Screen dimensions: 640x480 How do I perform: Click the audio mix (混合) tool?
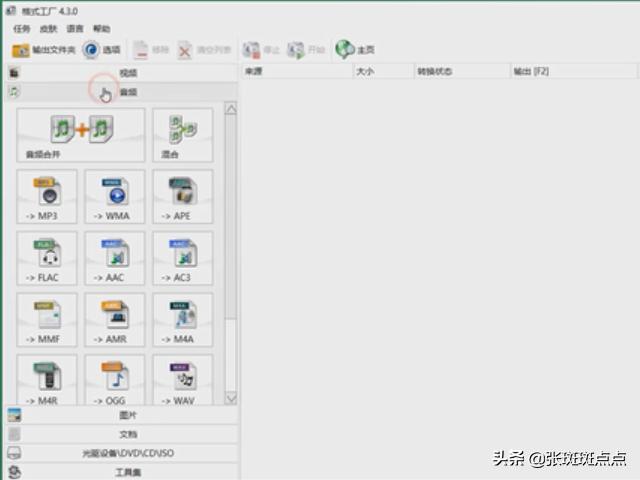(x=182, y=135)
